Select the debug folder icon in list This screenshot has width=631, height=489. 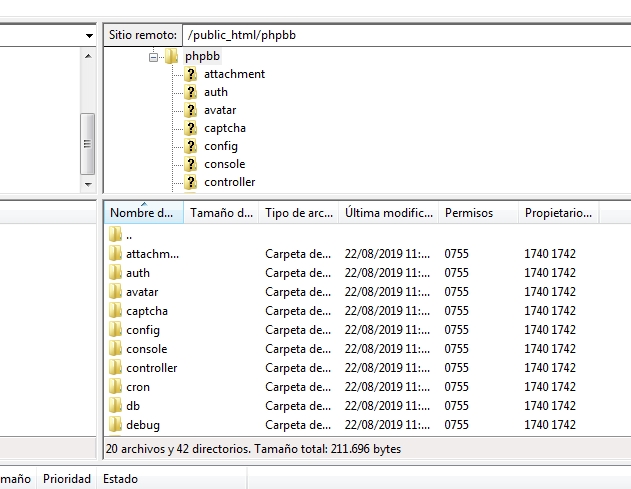tap(115, 425)
